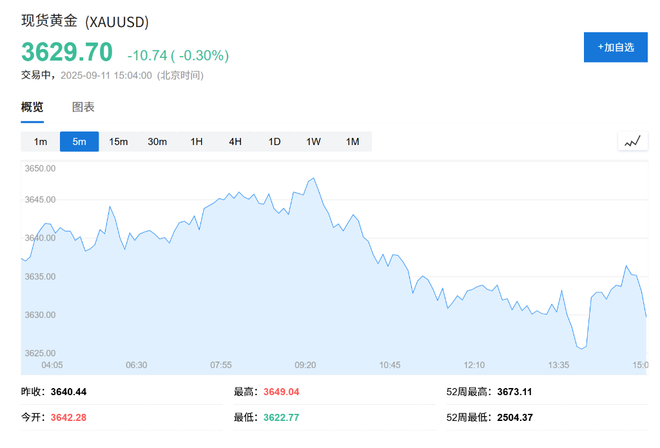Select the 5m interval button
This screenshot has width=660, height=448.
click(79, 142)
